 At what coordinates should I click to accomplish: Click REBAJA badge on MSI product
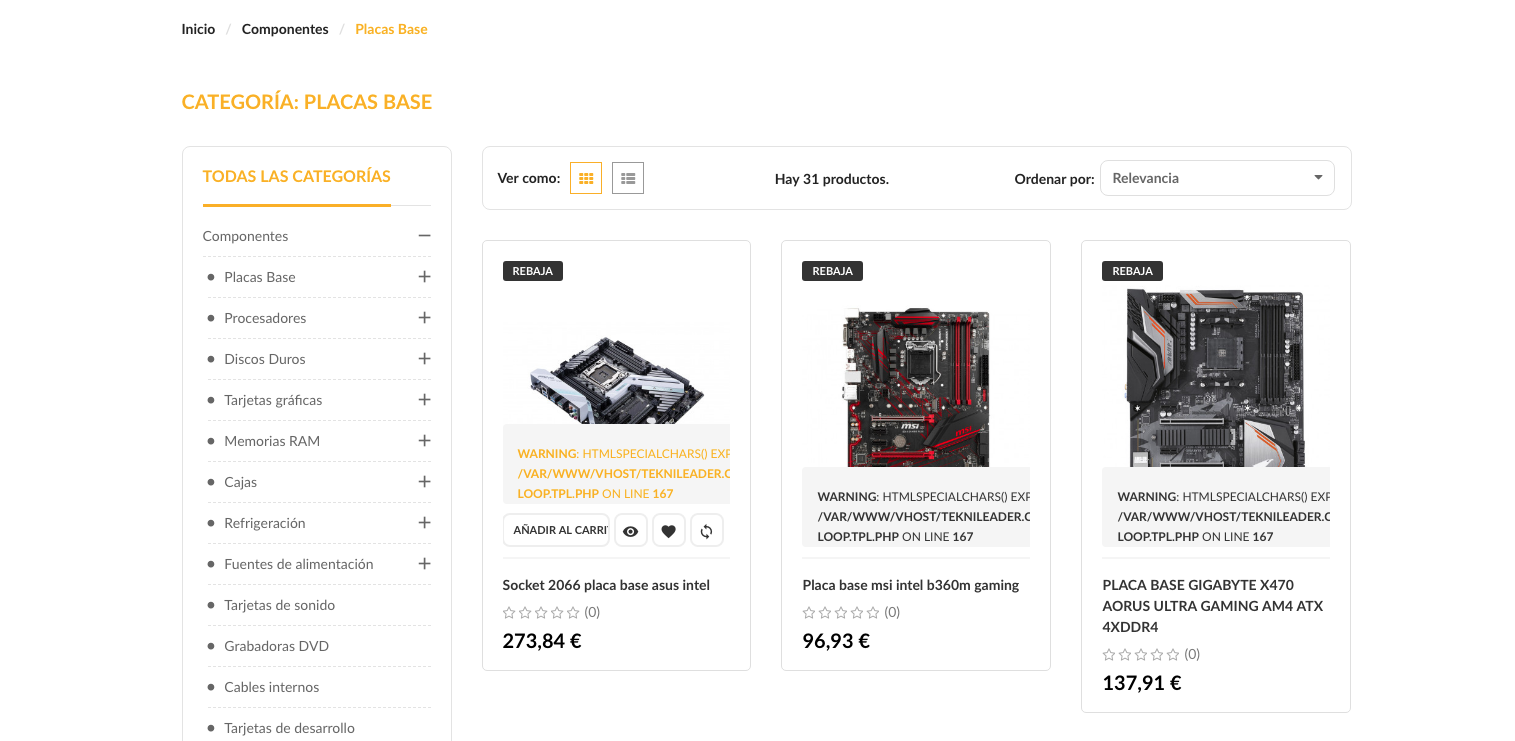833,271
